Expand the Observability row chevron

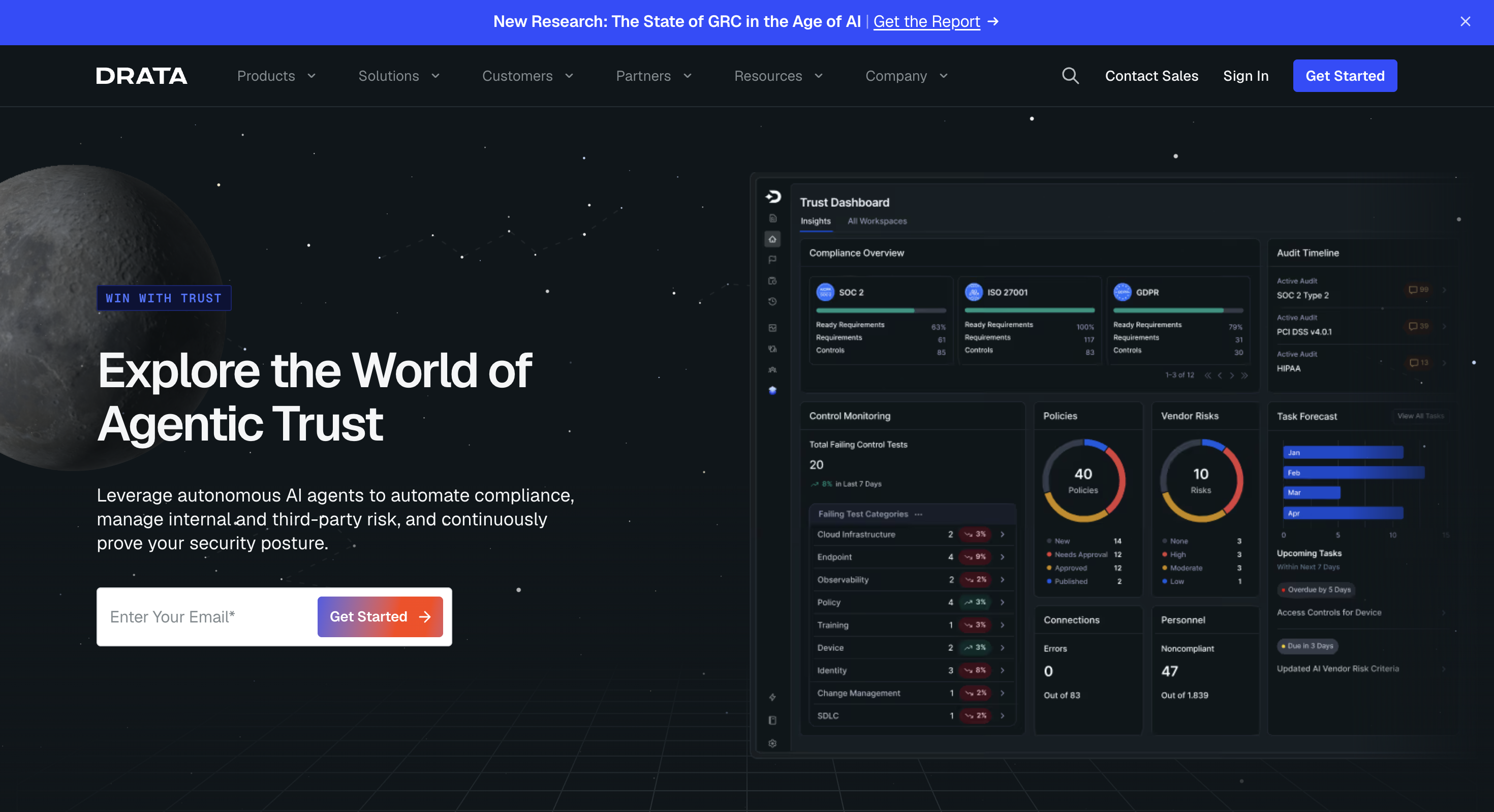click(1002, 579)
